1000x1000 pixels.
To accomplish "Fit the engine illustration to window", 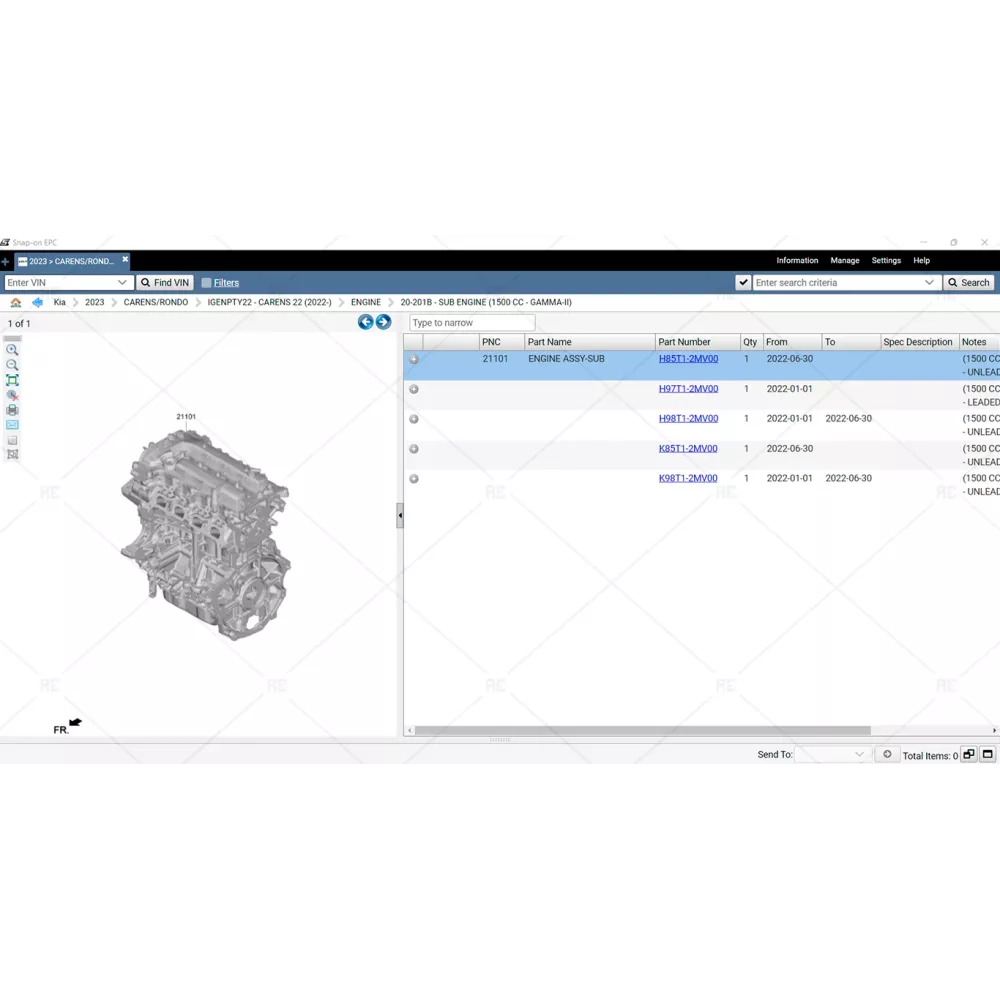I will click(12, 380).
